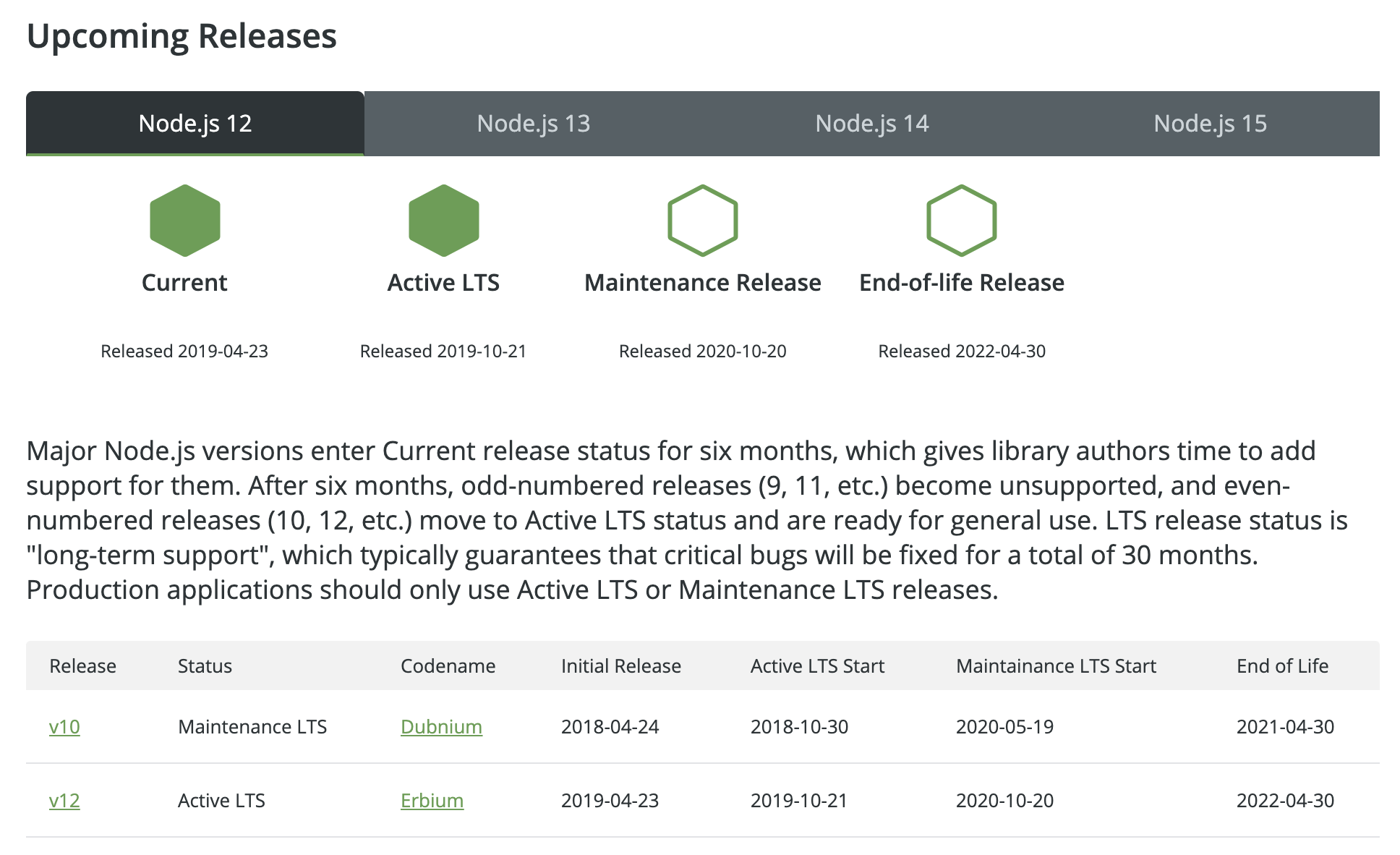The image size is (1400, 855).
Task: Click the 2020-05-19 maintenance start cell
Action: point(1004,726)
